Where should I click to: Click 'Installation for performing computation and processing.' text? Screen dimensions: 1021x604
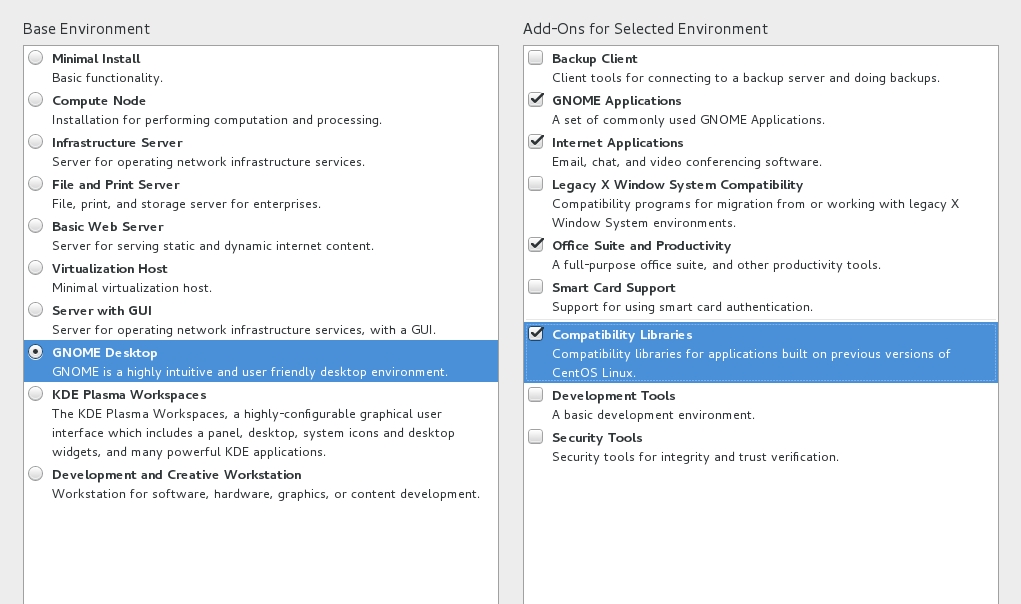tap(217, 120)
